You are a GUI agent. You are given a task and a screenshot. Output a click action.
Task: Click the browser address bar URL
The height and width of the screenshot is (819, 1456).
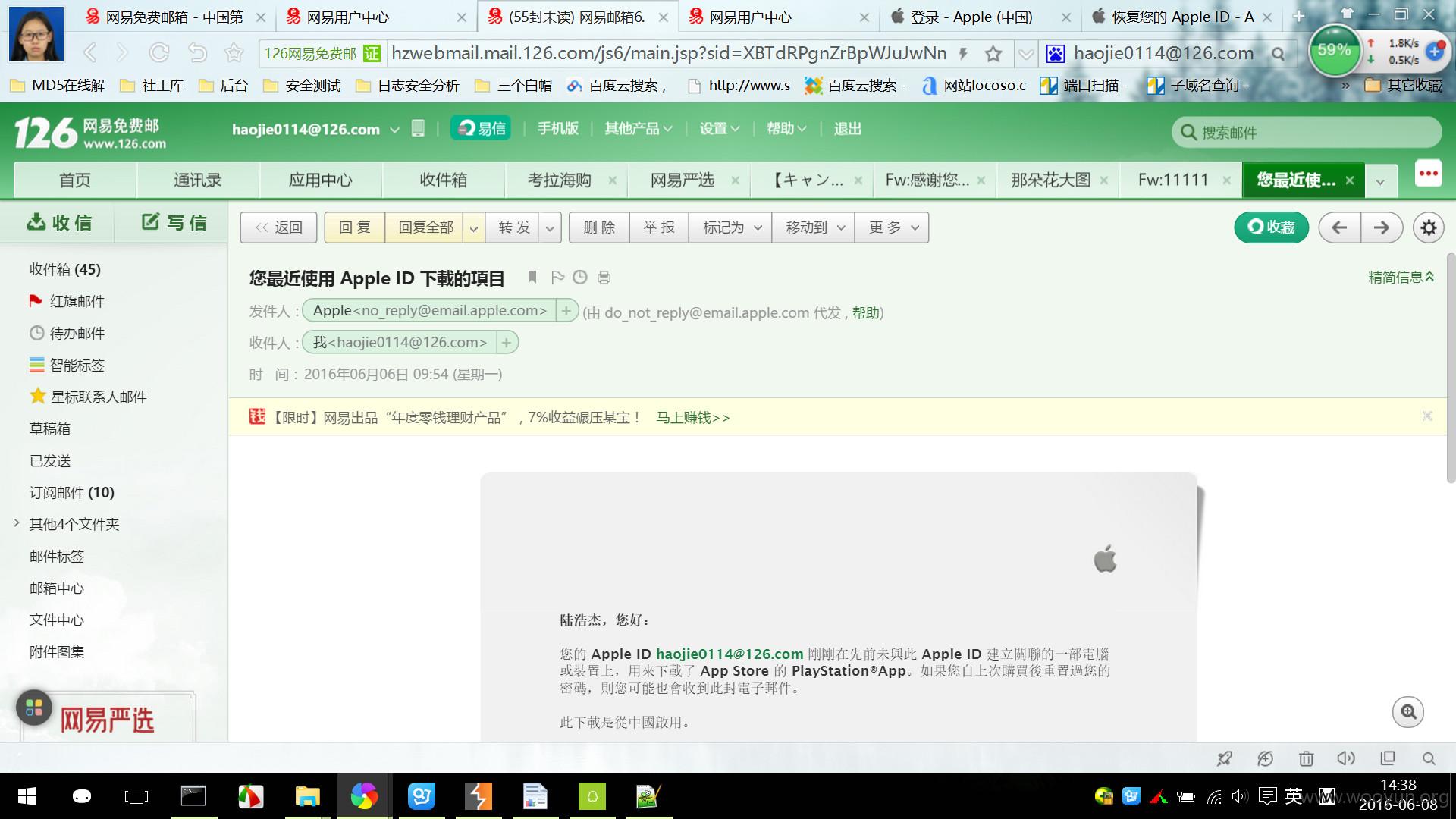tap(670, 53)
